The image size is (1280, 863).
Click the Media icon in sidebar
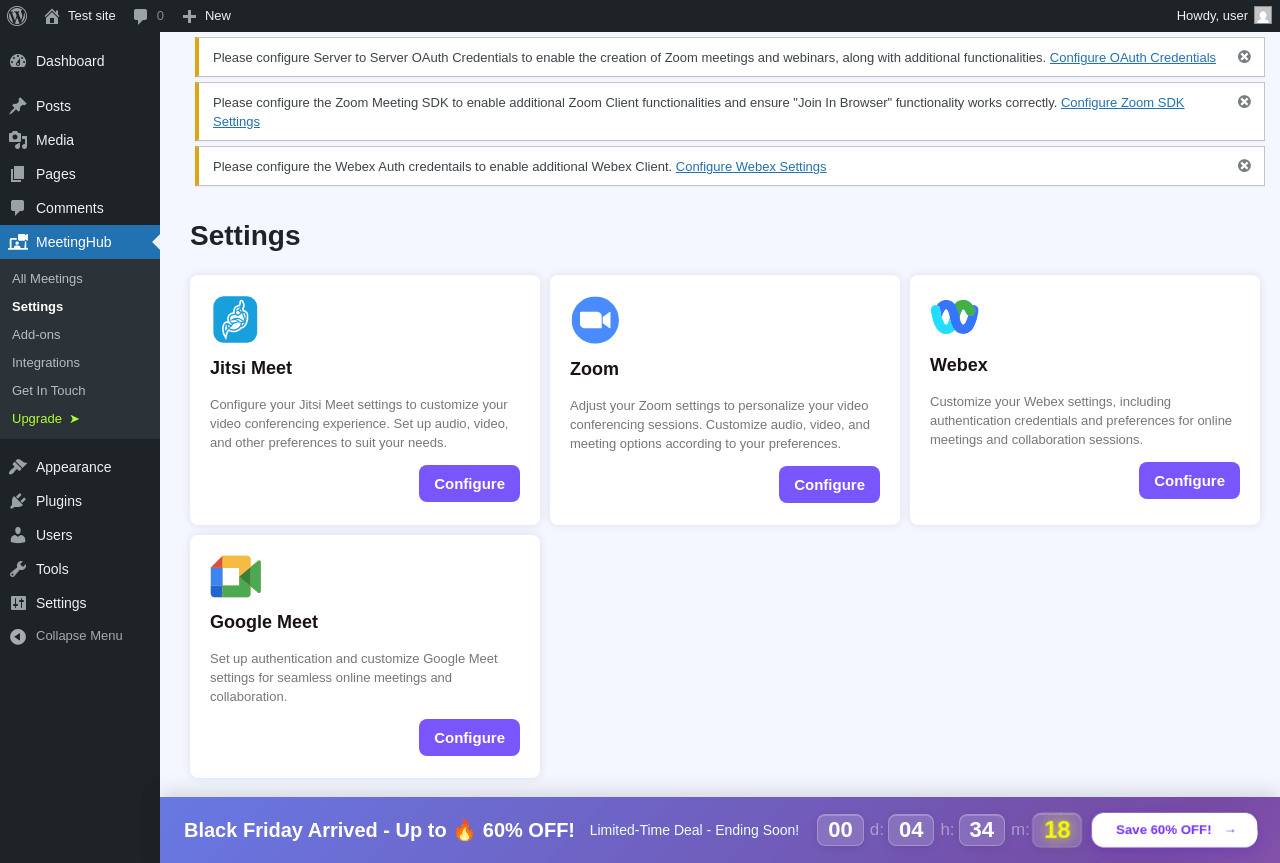[18, 140]
